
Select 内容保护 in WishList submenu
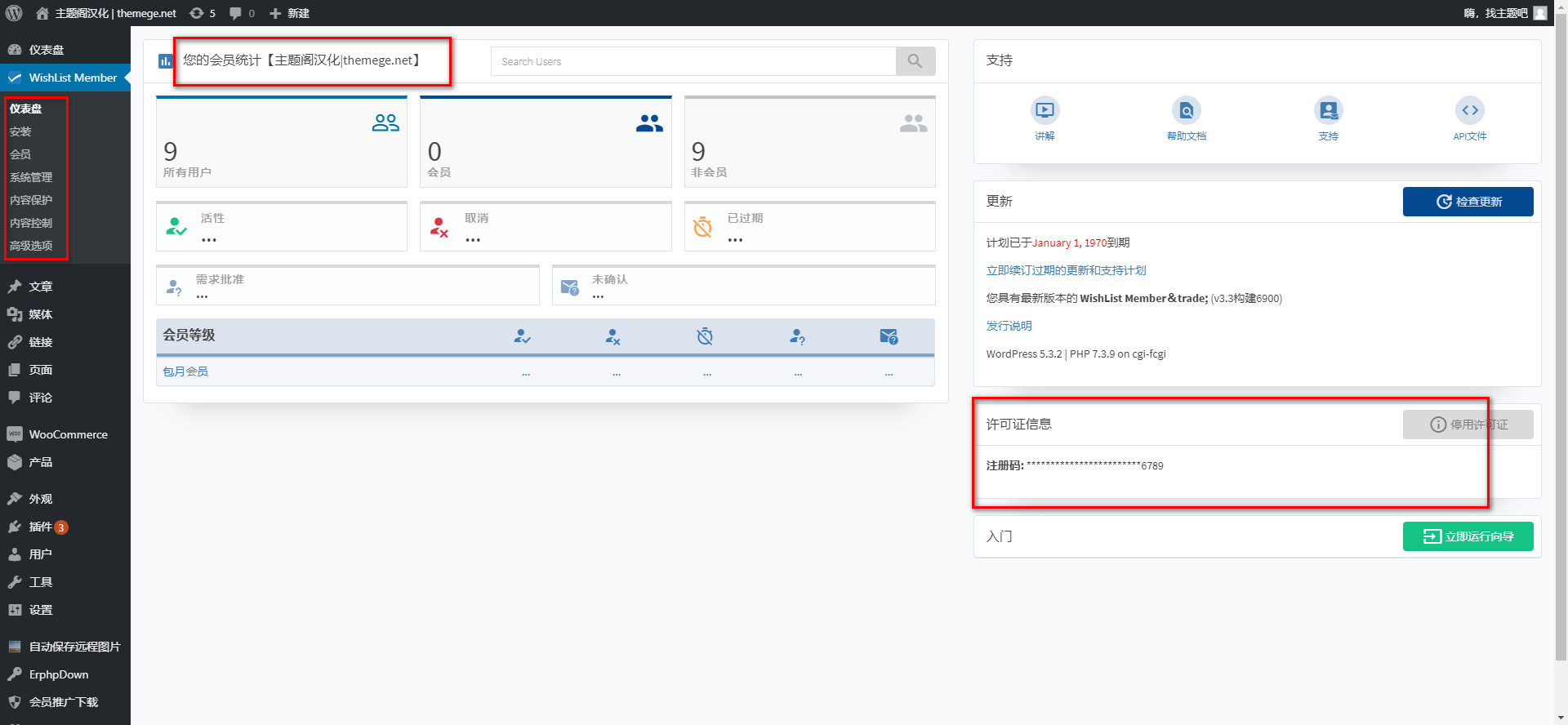(x=31, y=200)
